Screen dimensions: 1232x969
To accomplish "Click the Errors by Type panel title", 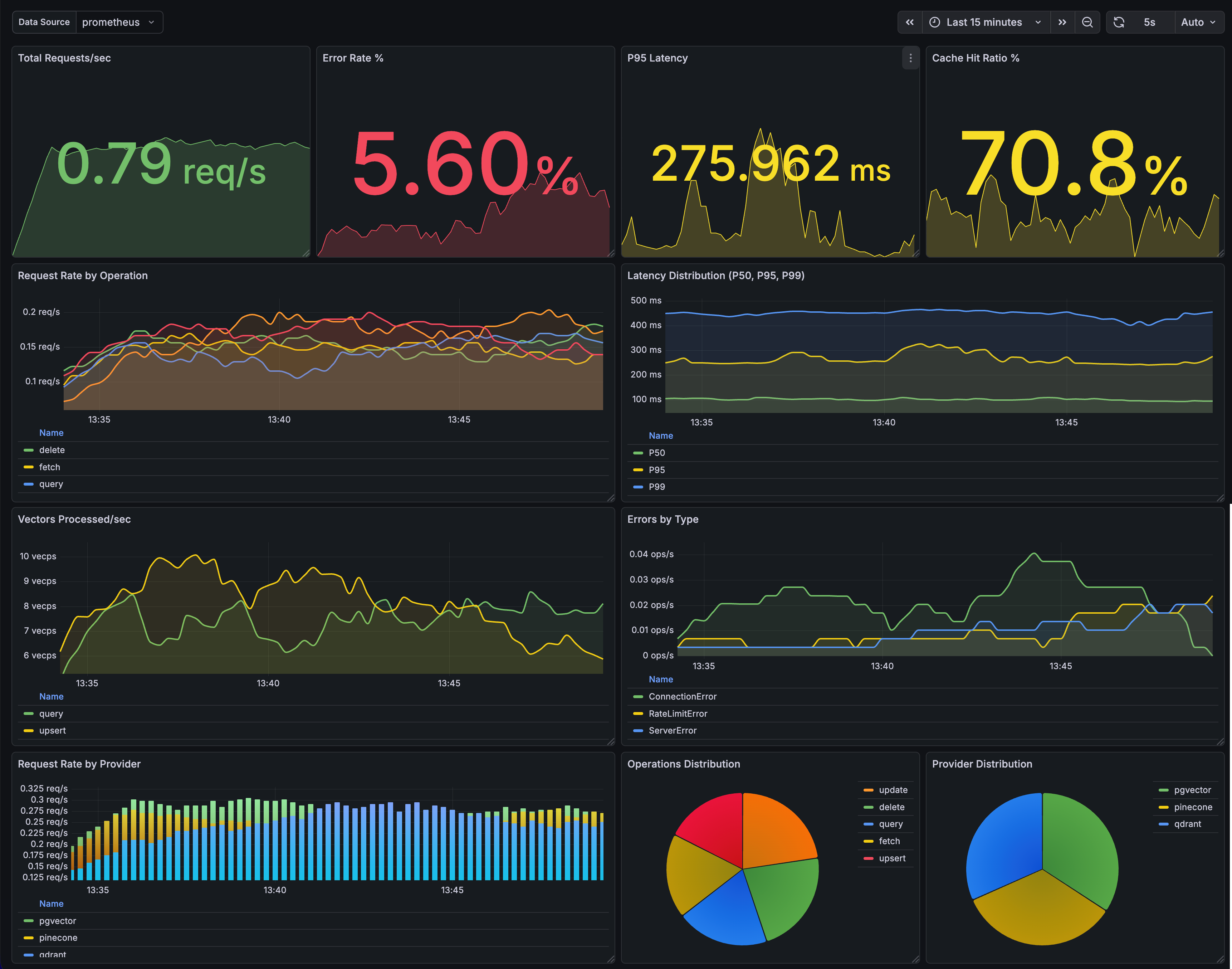I will 663,519.
